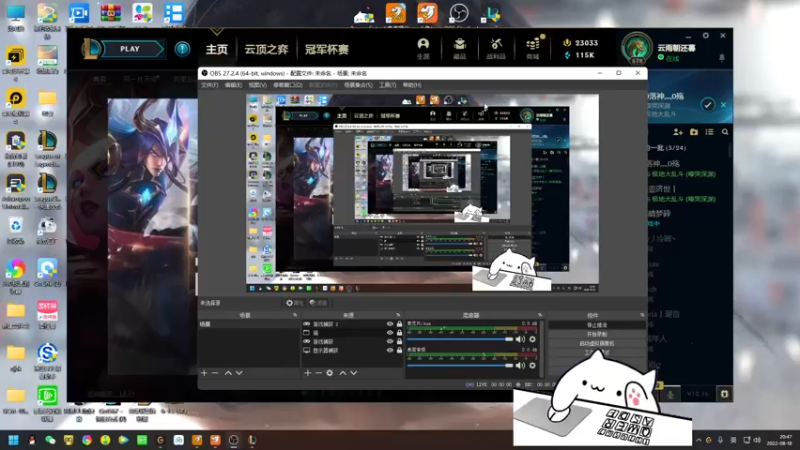Toggle lock on 窗 source row

pyautogui.click(x=399, y=333)
